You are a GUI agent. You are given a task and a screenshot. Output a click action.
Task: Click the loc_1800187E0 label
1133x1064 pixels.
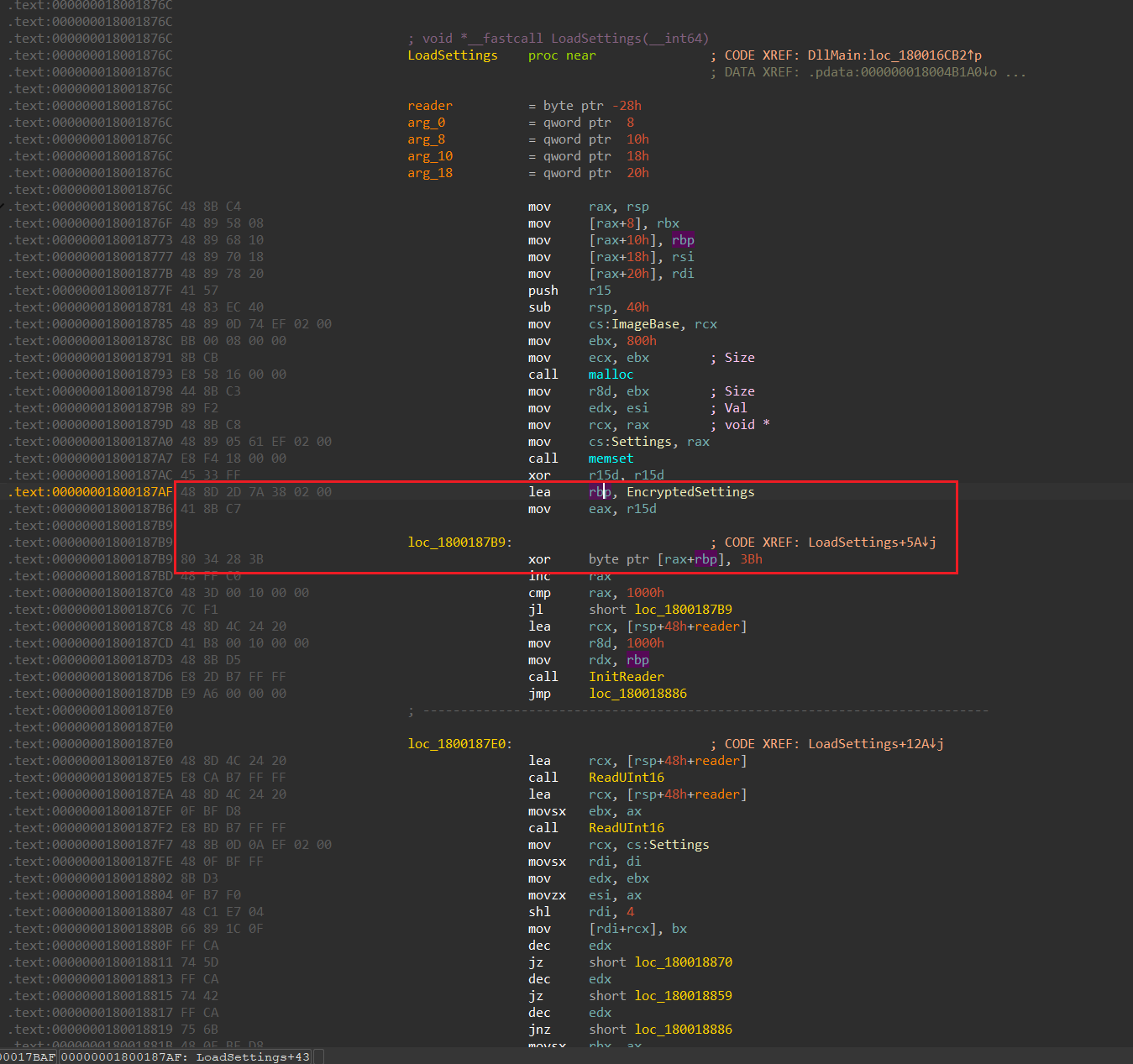click(x=459, y=744)
